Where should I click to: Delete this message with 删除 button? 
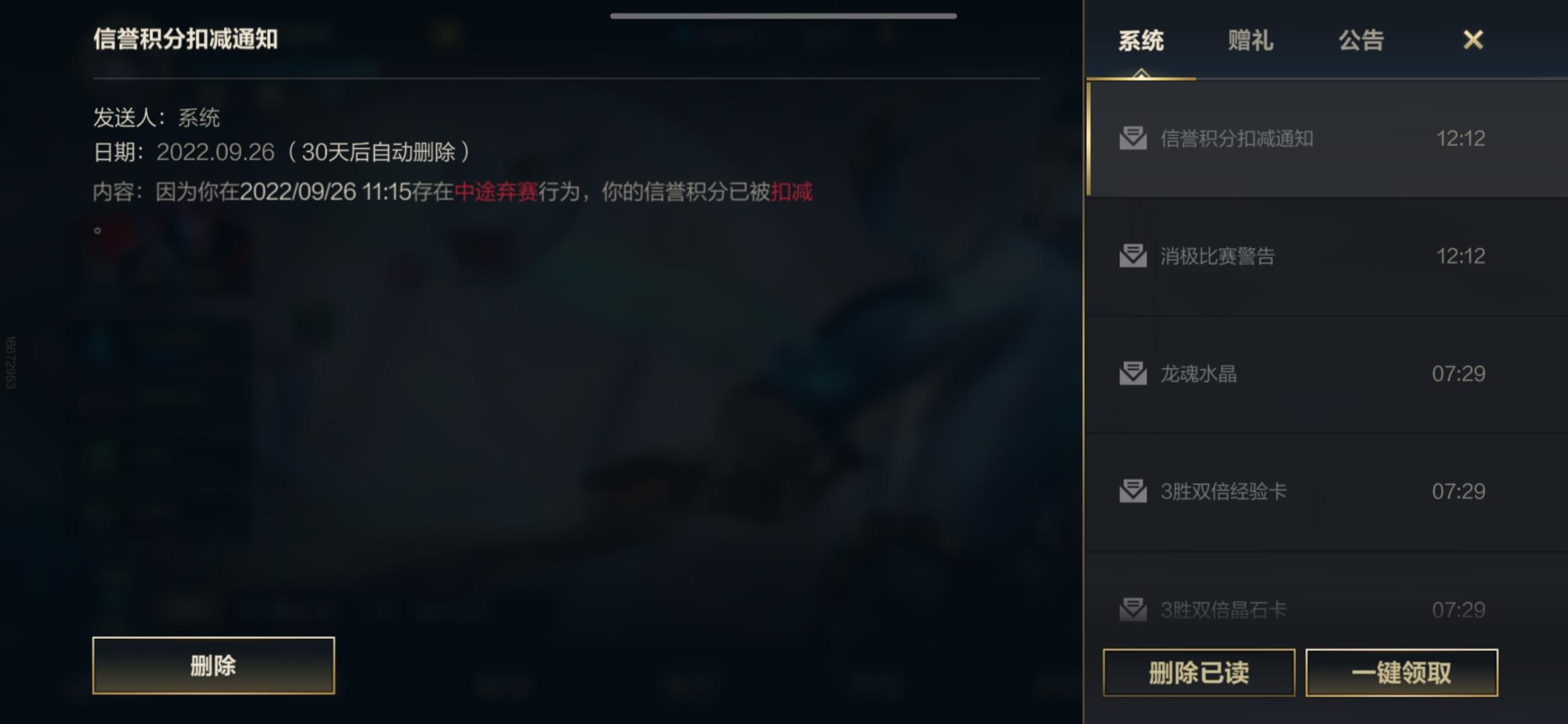coord(214,665)
